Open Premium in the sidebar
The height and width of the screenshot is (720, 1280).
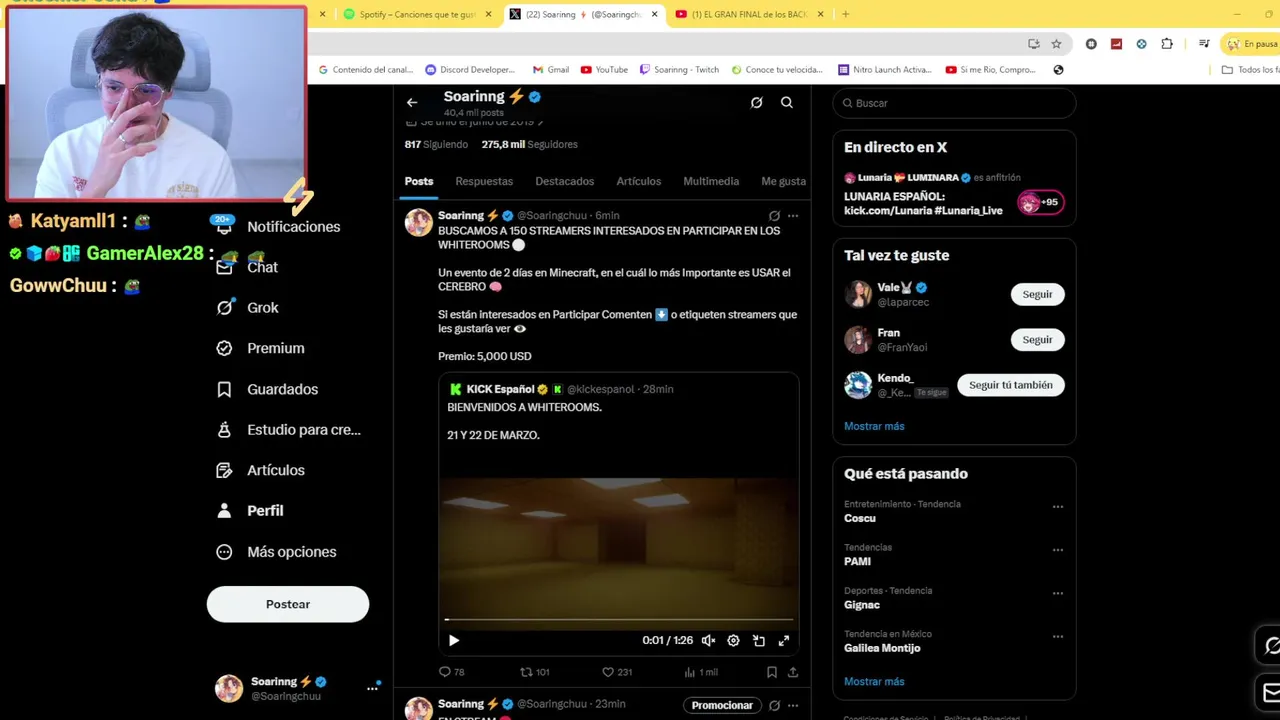(x=261, y=348)
